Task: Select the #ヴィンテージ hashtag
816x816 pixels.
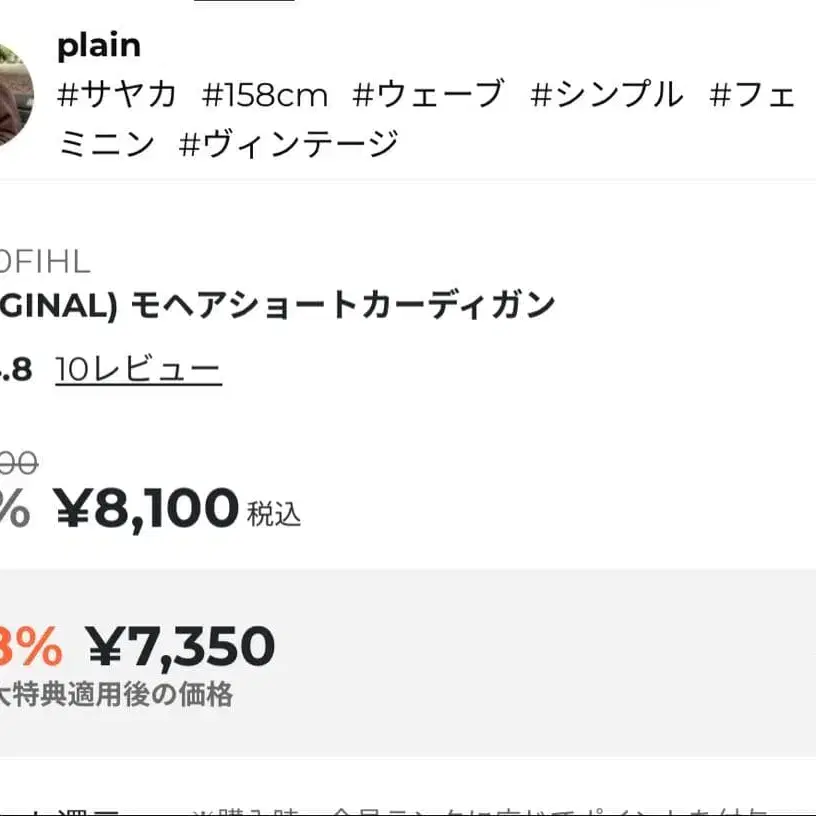Action: [x=288, y=144]
